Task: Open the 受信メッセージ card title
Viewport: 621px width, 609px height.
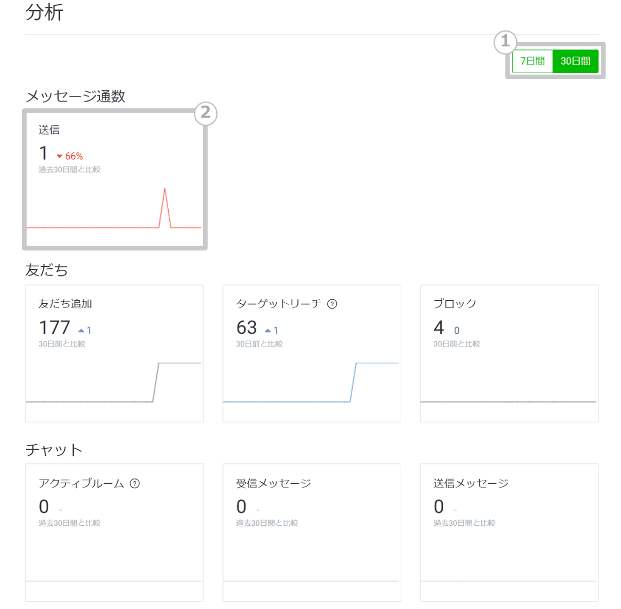Action: 273,483
